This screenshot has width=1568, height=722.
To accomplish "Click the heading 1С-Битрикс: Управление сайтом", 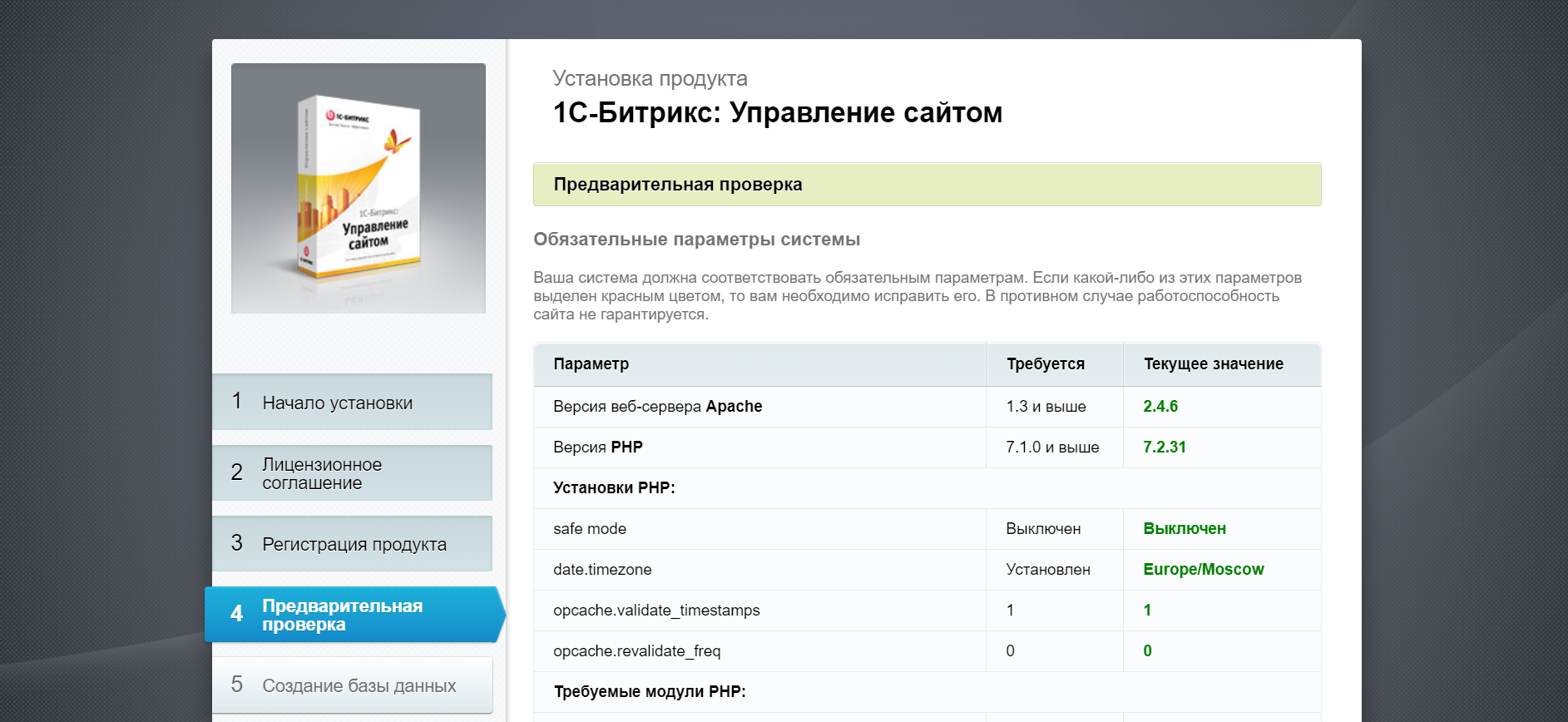I will click(x=778, y=112).
